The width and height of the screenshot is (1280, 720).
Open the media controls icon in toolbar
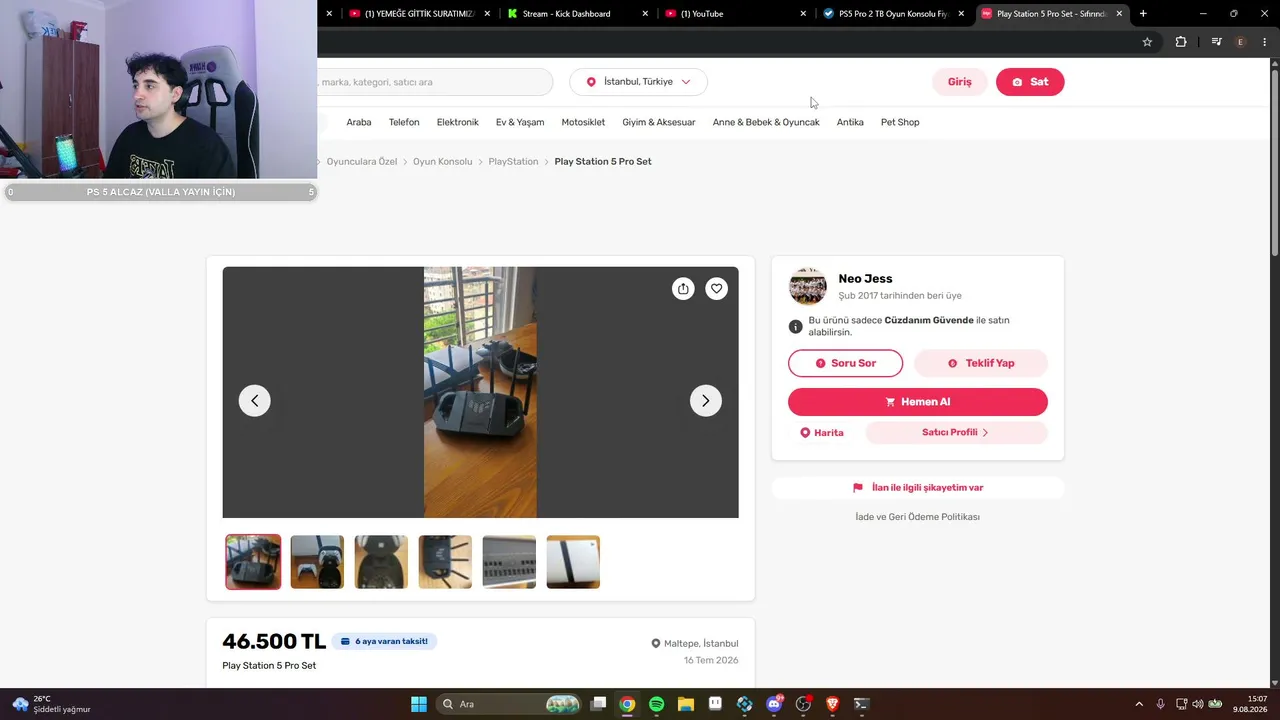click(x=1216, y=42)
